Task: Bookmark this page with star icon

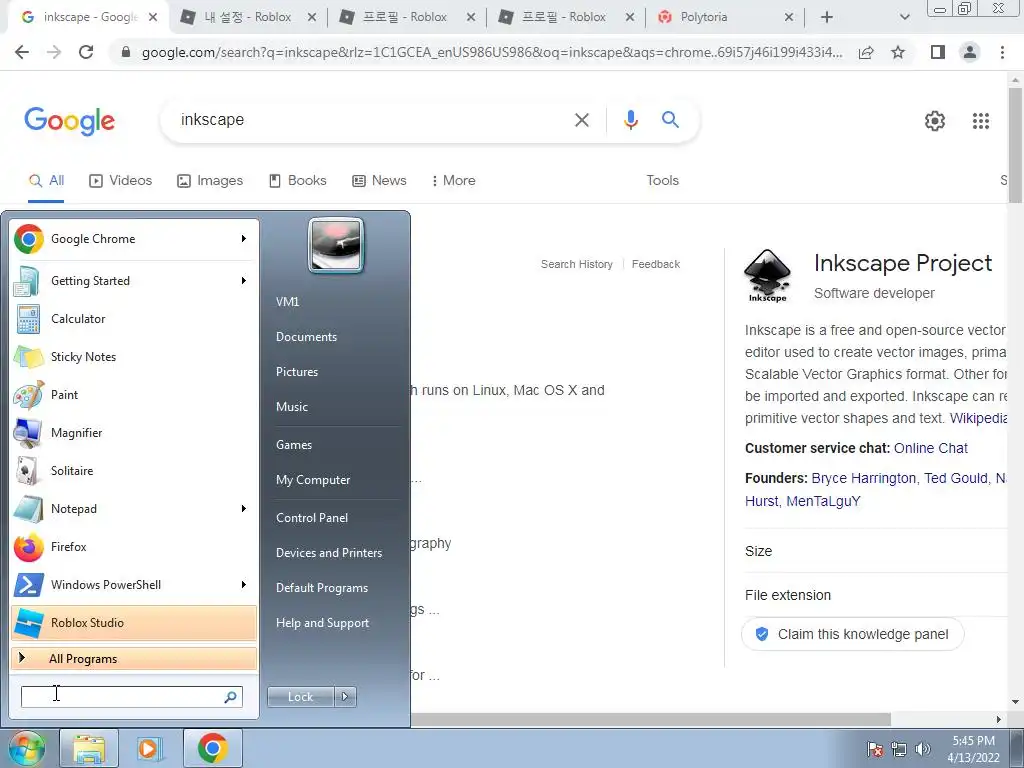Action: 898,52
